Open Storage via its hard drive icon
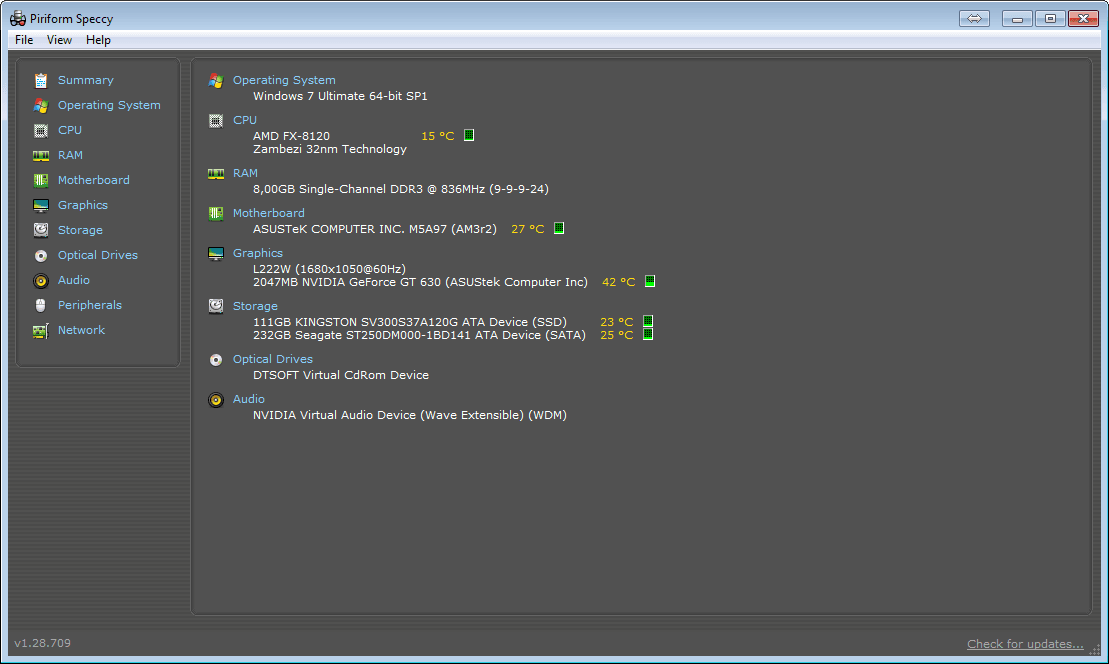The width and height of the screenshot is (1109, 664). pos(41,230)
